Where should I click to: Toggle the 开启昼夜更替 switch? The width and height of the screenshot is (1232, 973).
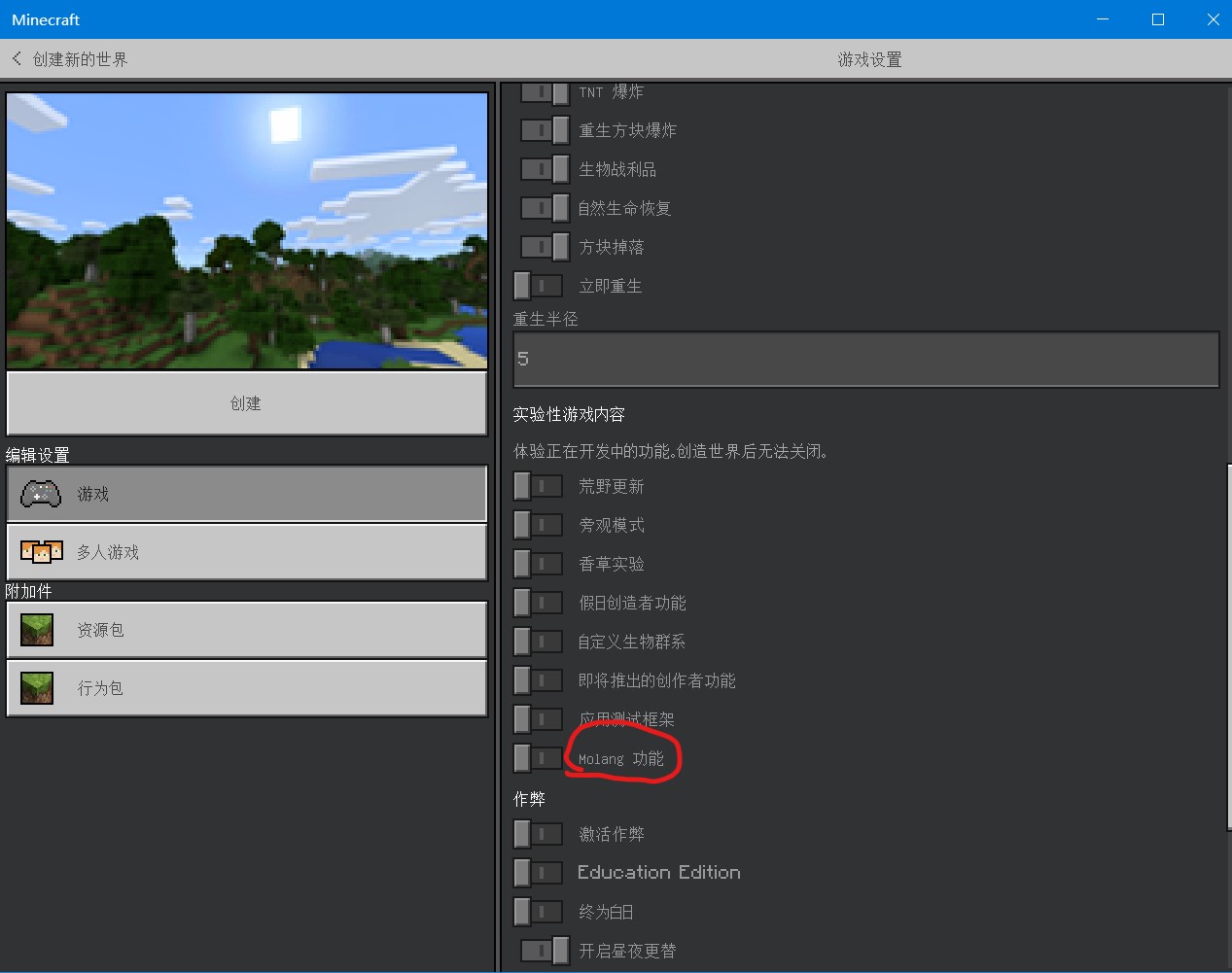545,951
